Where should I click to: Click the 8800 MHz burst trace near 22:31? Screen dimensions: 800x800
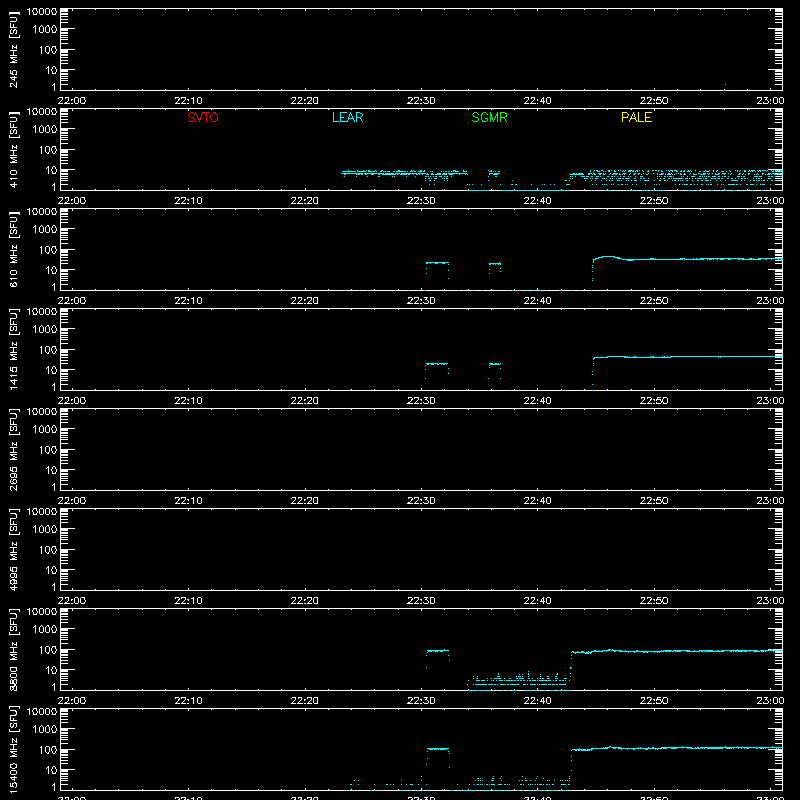438,651
